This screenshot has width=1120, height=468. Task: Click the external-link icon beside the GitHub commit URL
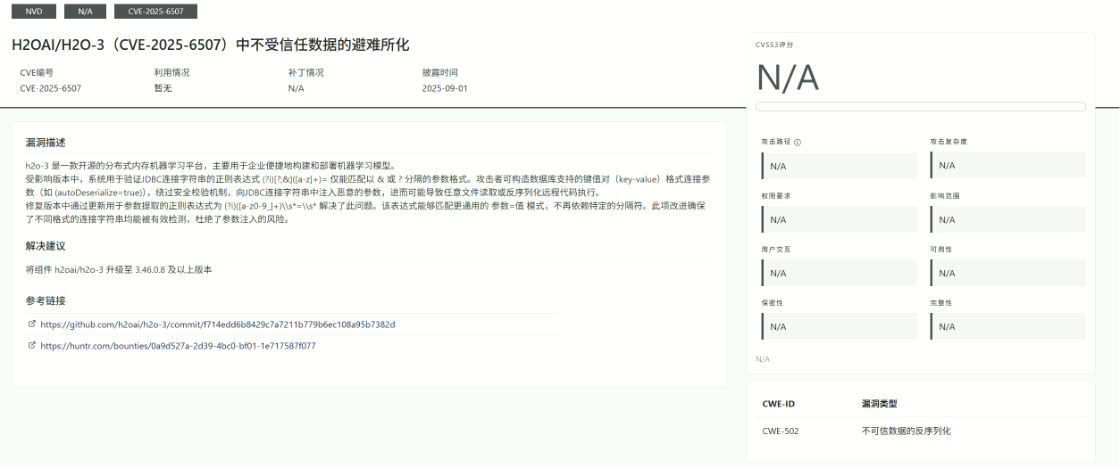[x=32, y=324]
